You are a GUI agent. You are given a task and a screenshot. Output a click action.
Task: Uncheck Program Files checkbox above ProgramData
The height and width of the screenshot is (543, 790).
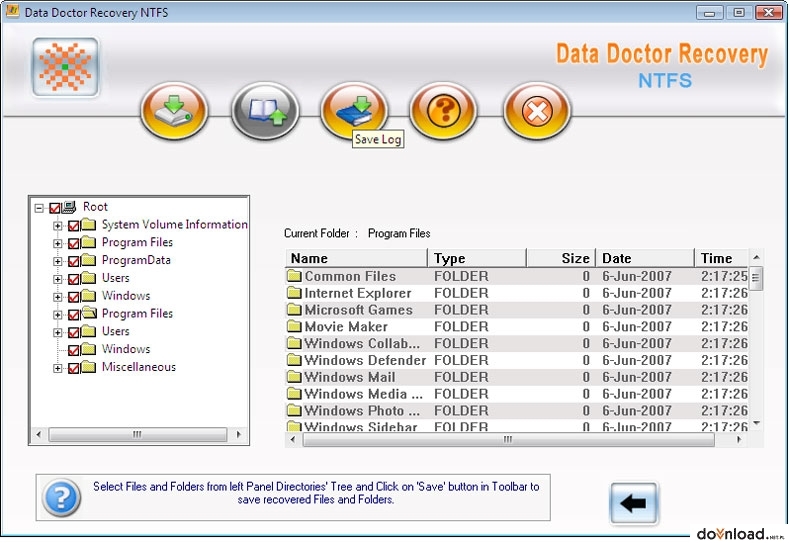[x=74, y=243]
